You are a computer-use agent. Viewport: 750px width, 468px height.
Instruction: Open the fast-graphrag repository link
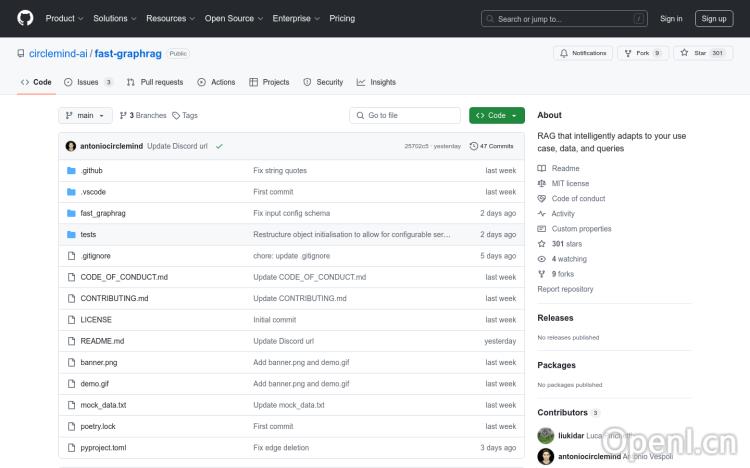point(128,54)
